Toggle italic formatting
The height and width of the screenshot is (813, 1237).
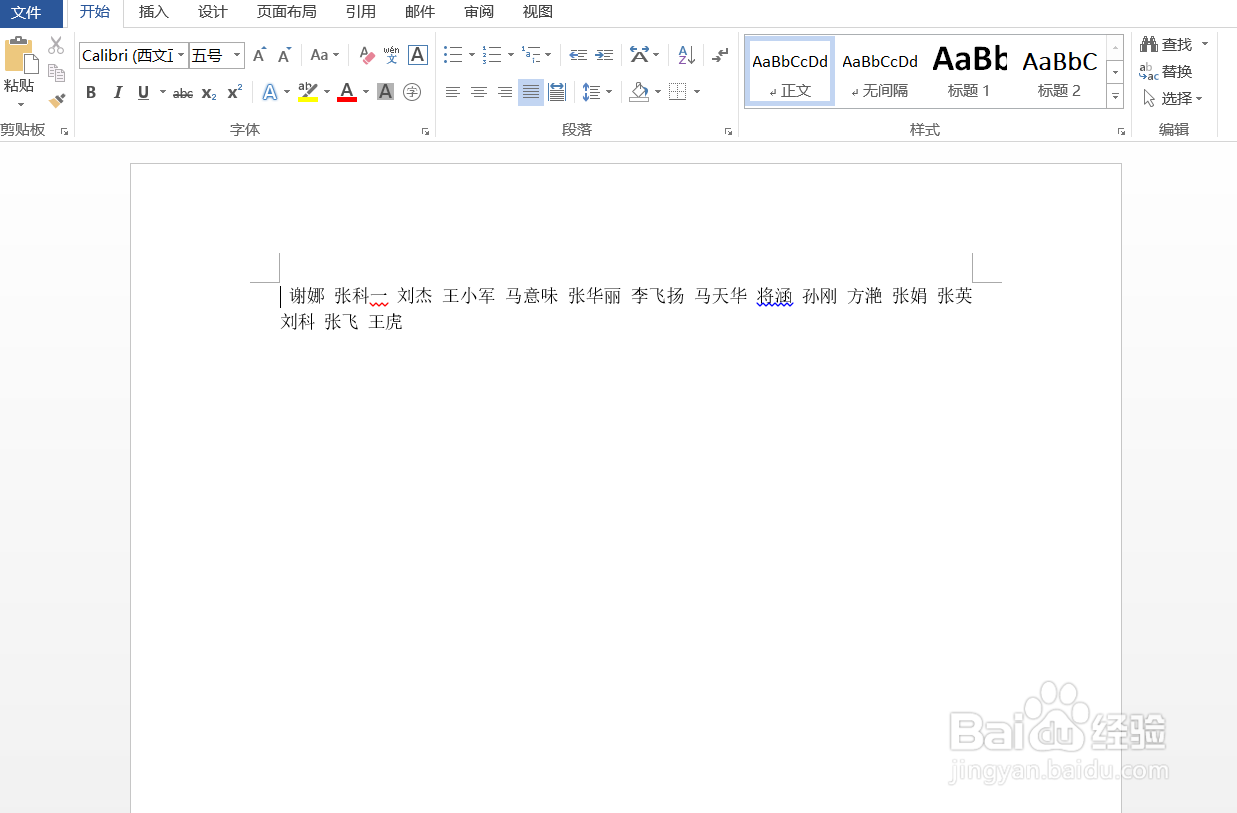117,92
